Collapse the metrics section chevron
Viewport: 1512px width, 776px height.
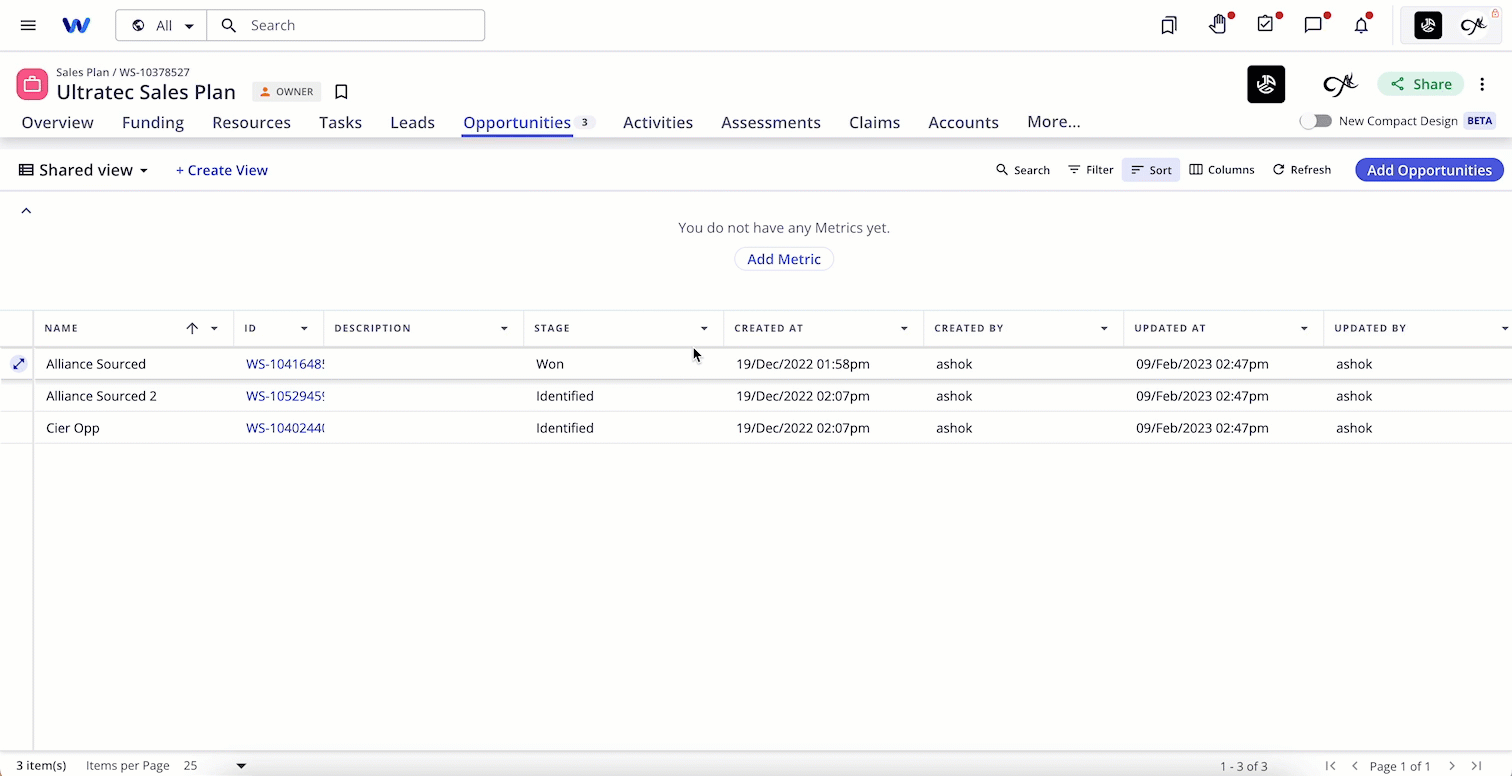pyautogui.click(x=26, y=211)
